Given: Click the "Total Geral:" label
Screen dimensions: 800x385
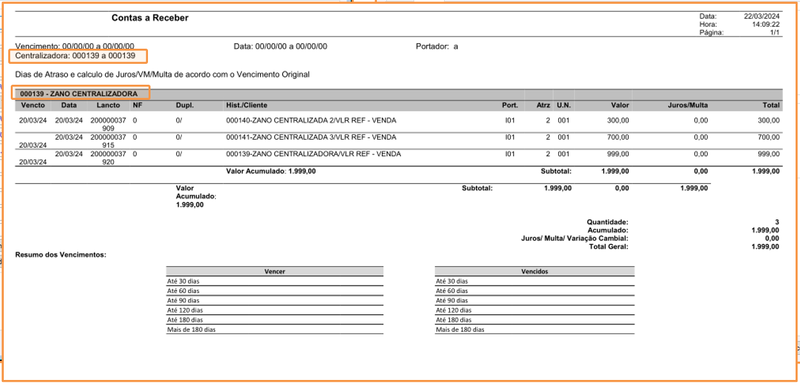Looking at the screenshot, I should pos(609,247).
